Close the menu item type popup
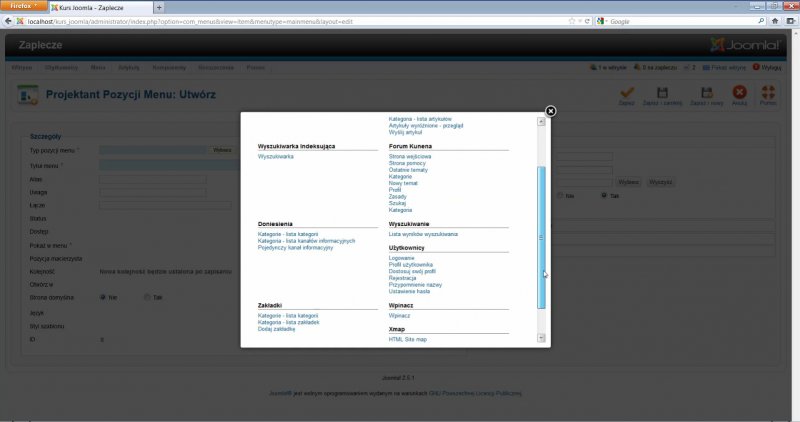 [x=550, y=111]
